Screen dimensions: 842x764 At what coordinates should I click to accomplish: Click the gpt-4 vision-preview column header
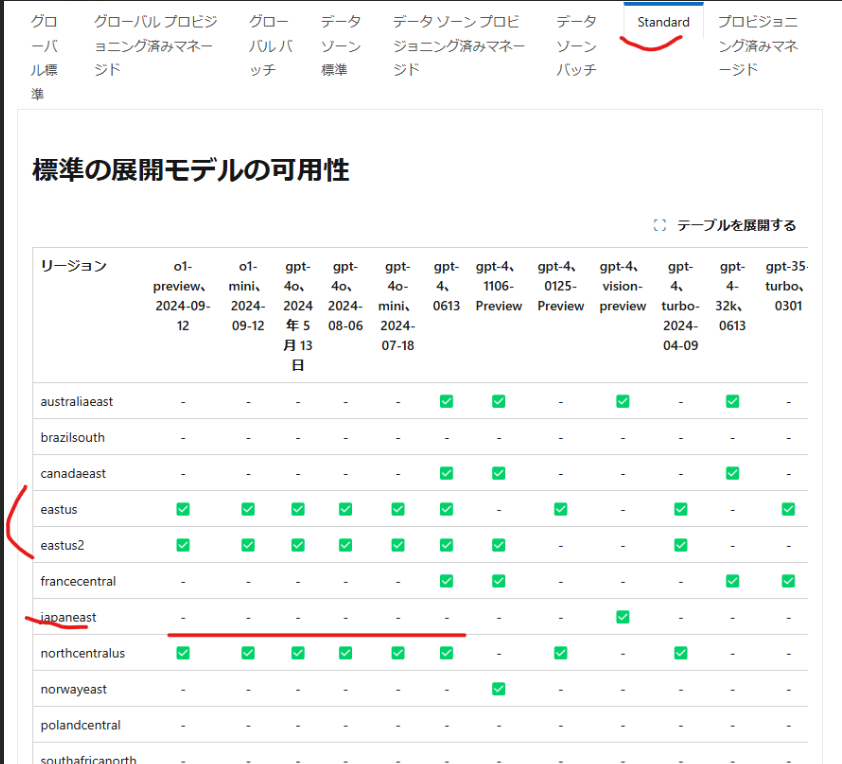tap(622, 286)
